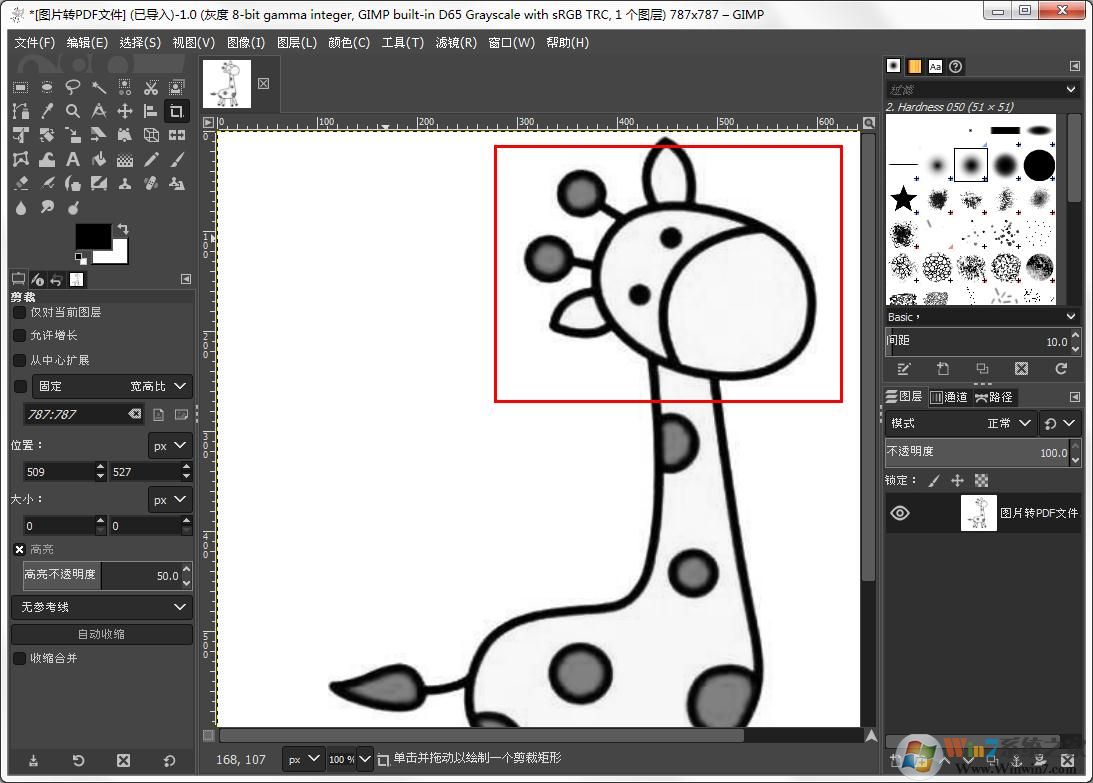Toggle visibility eye of 图片转PDF文件 layer
Screen dimensions: 1093x783
(900, 513)
